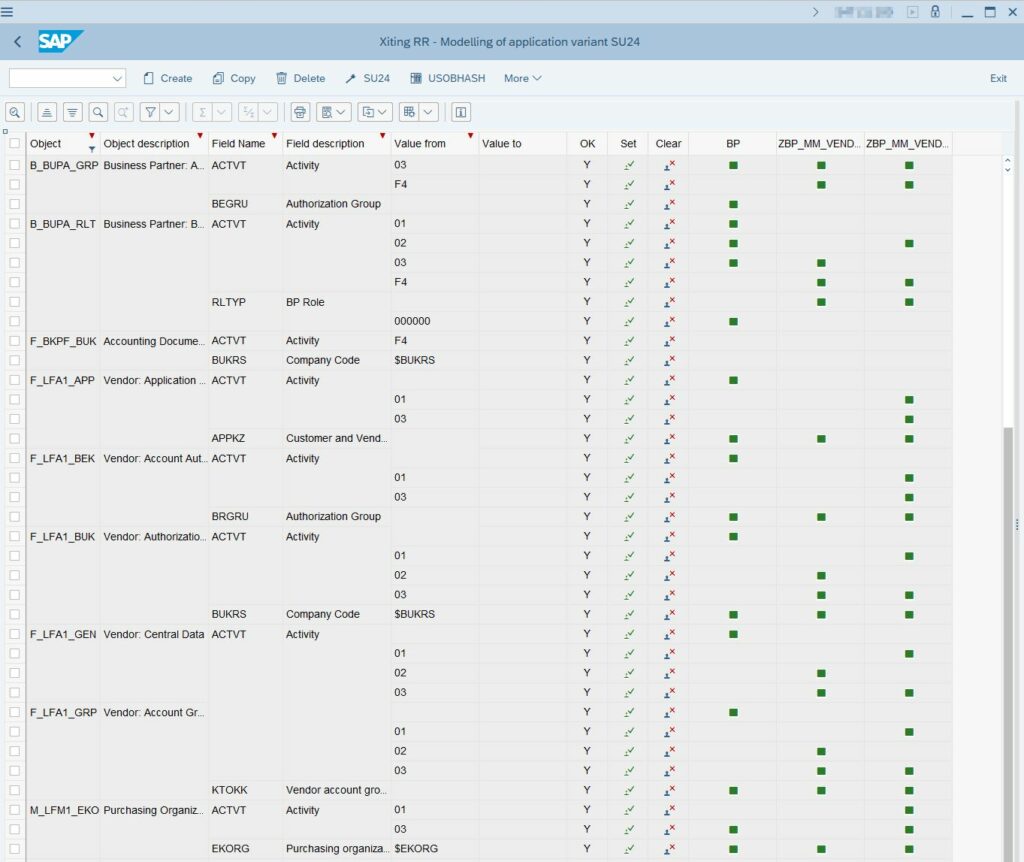Image resolution: width=1024 pixels, height=862 pixels.
Task: Open SU24 from the toolbar
Action: (368, 78)
